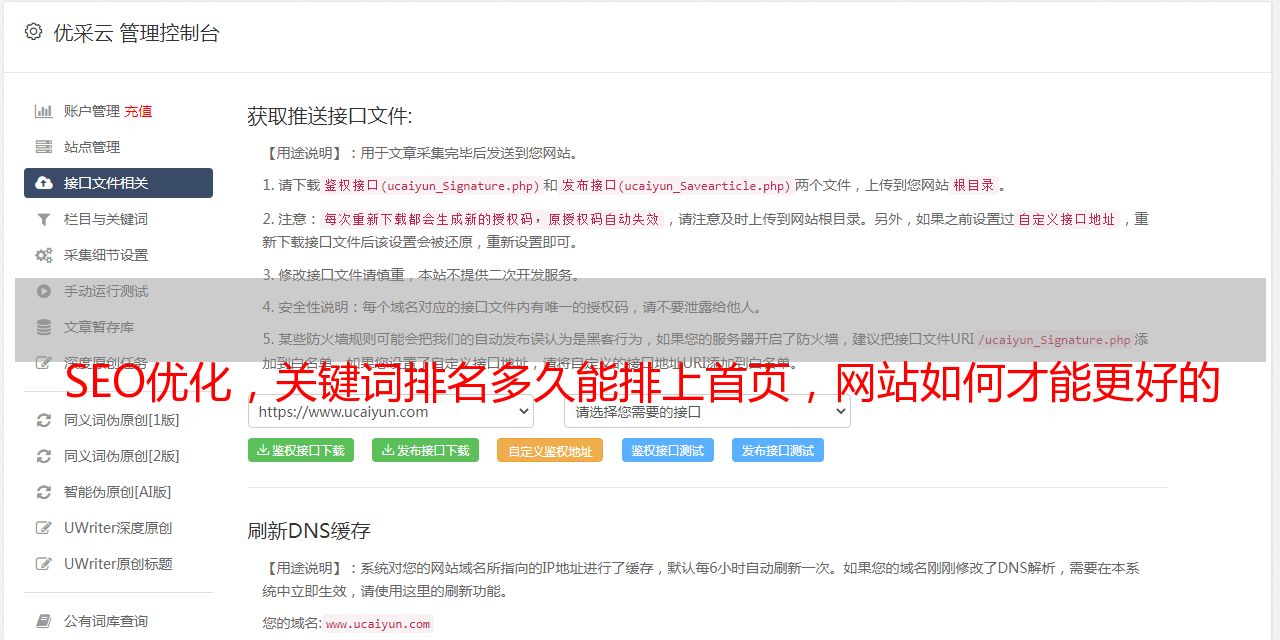
Task: Click the gears icon beside 采集细节设置
Action: 44,255
